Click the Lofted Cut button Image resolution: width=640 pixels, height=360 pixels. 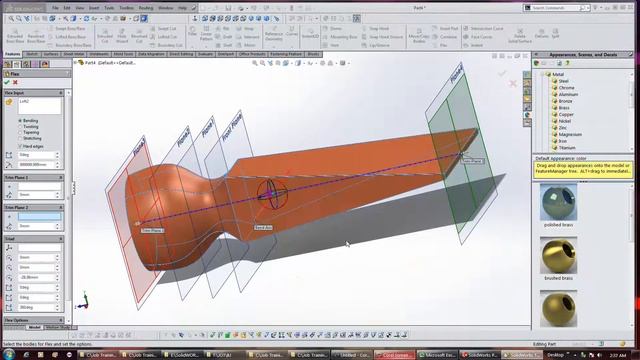163,37
